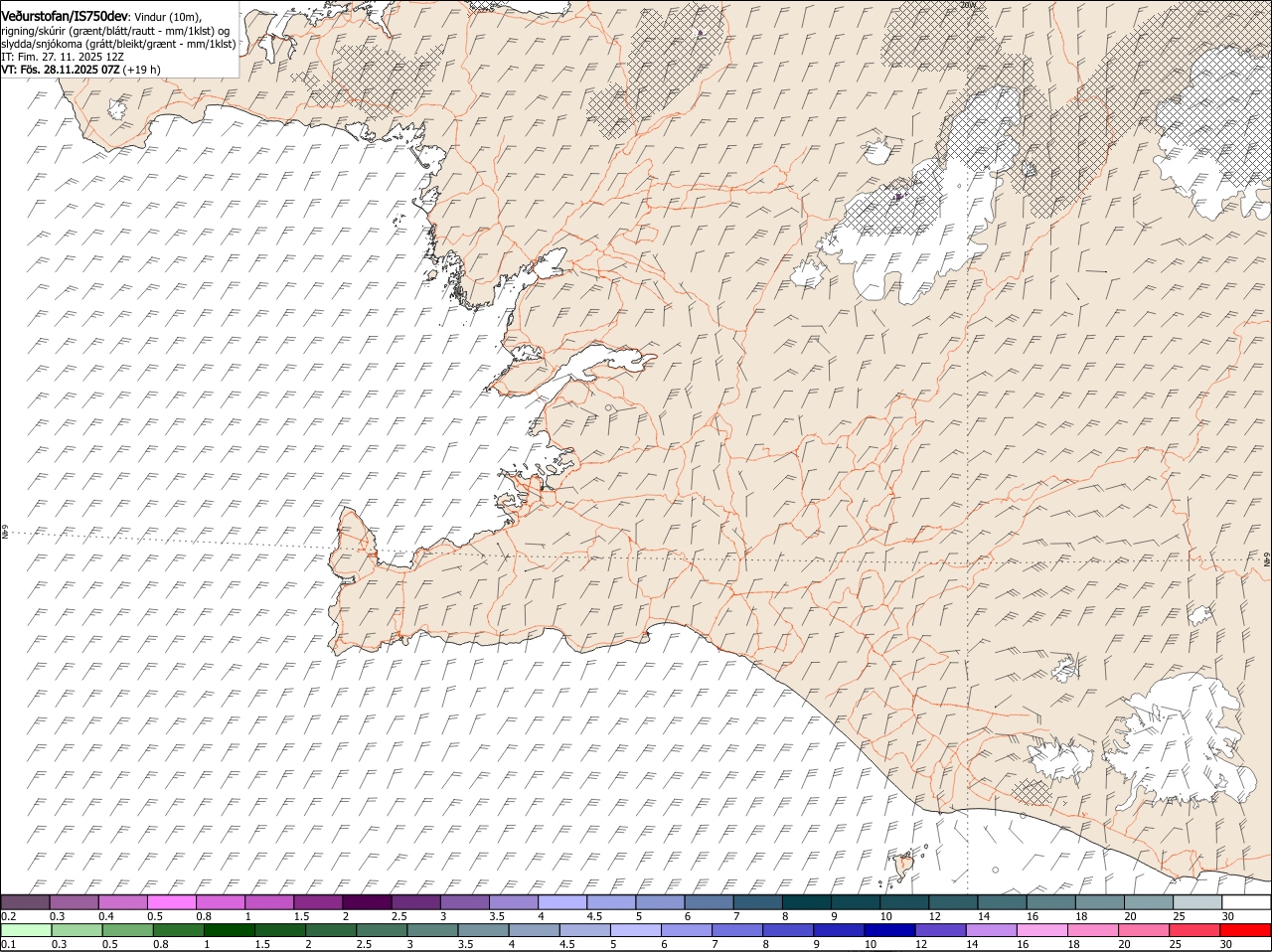This screenshot has width=1272, height=952.
Task: Click the dark teal snow swatch labeled 8
Action: pyautogui.click(x=808, y=902)
